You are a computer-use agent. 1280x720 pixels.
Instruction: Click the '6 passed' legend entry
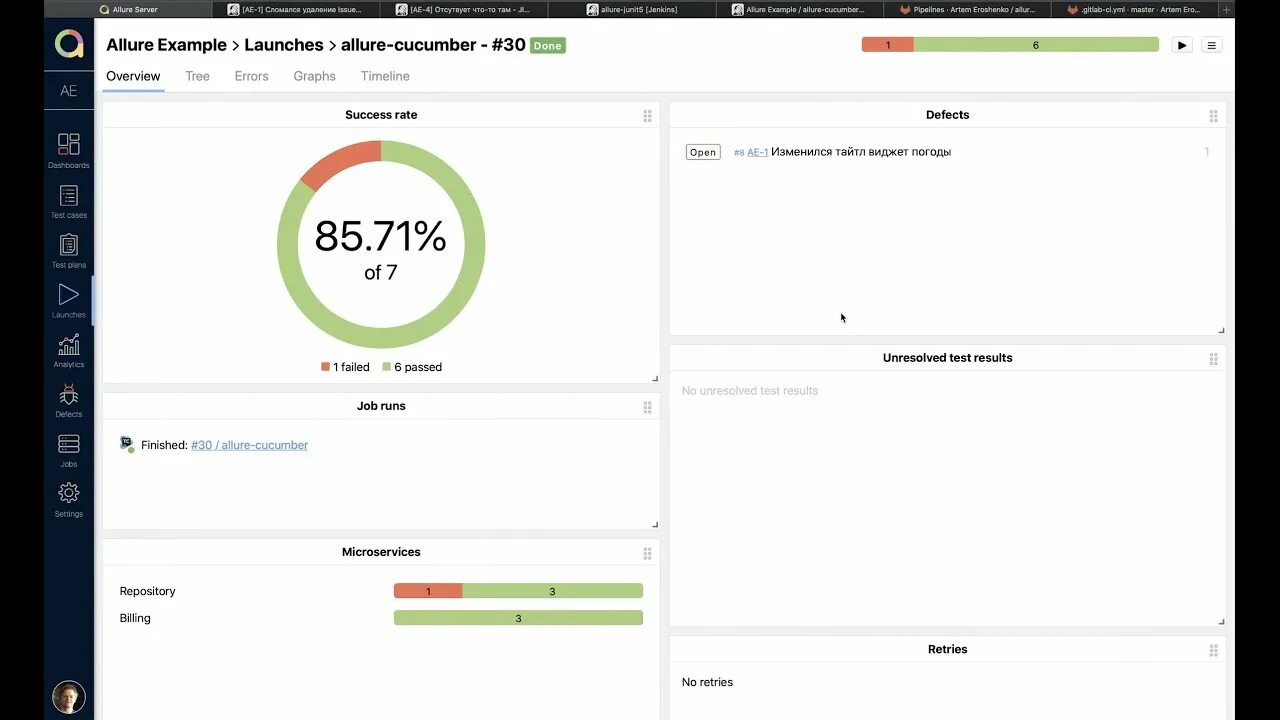412,367
